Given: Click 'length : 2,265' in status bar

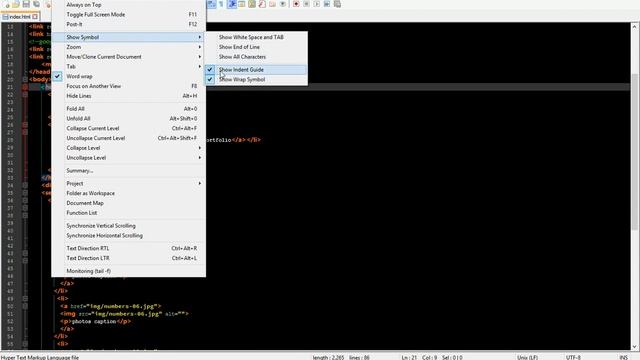Looking at the screenshot, I should [x=328, y=357].
